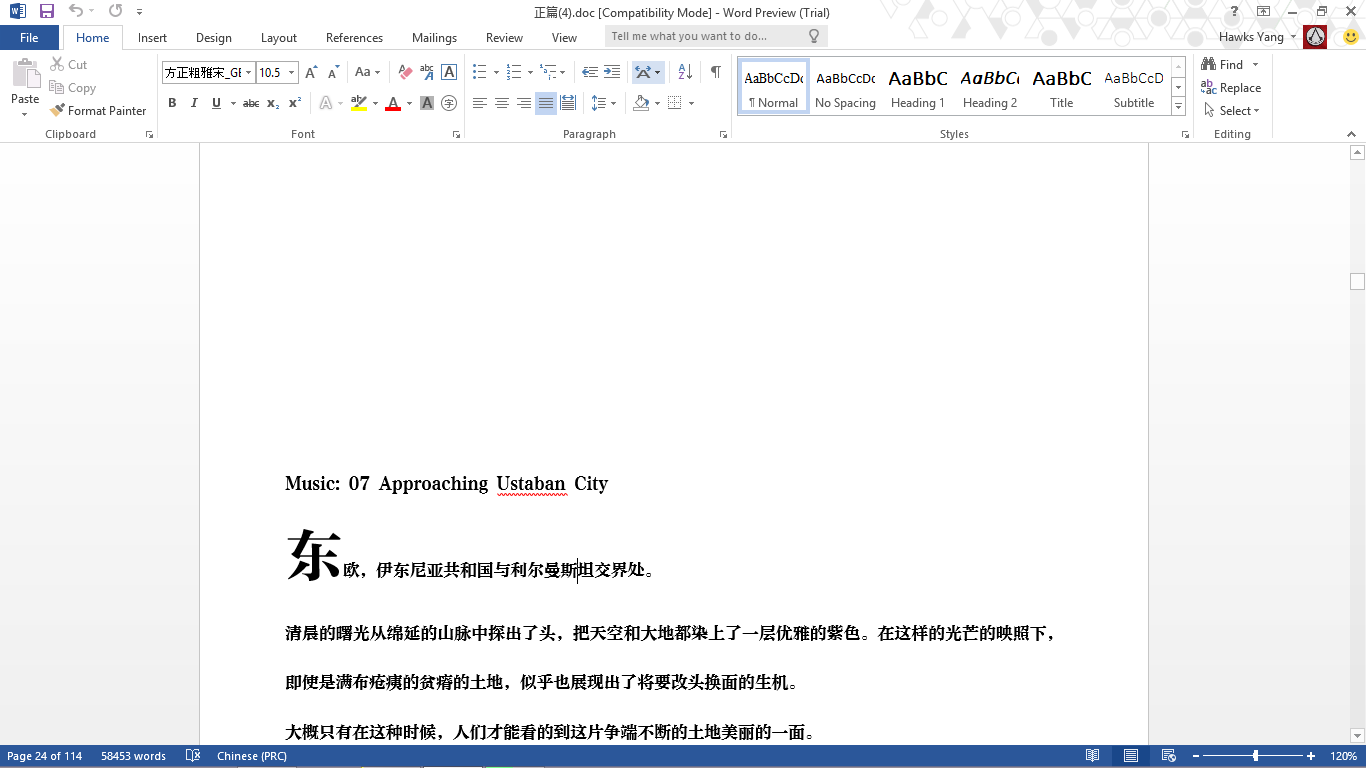Open the font color red swatch button
Image resolution: width=1366 pixels, height=768 pixels.
pos(393,103)
